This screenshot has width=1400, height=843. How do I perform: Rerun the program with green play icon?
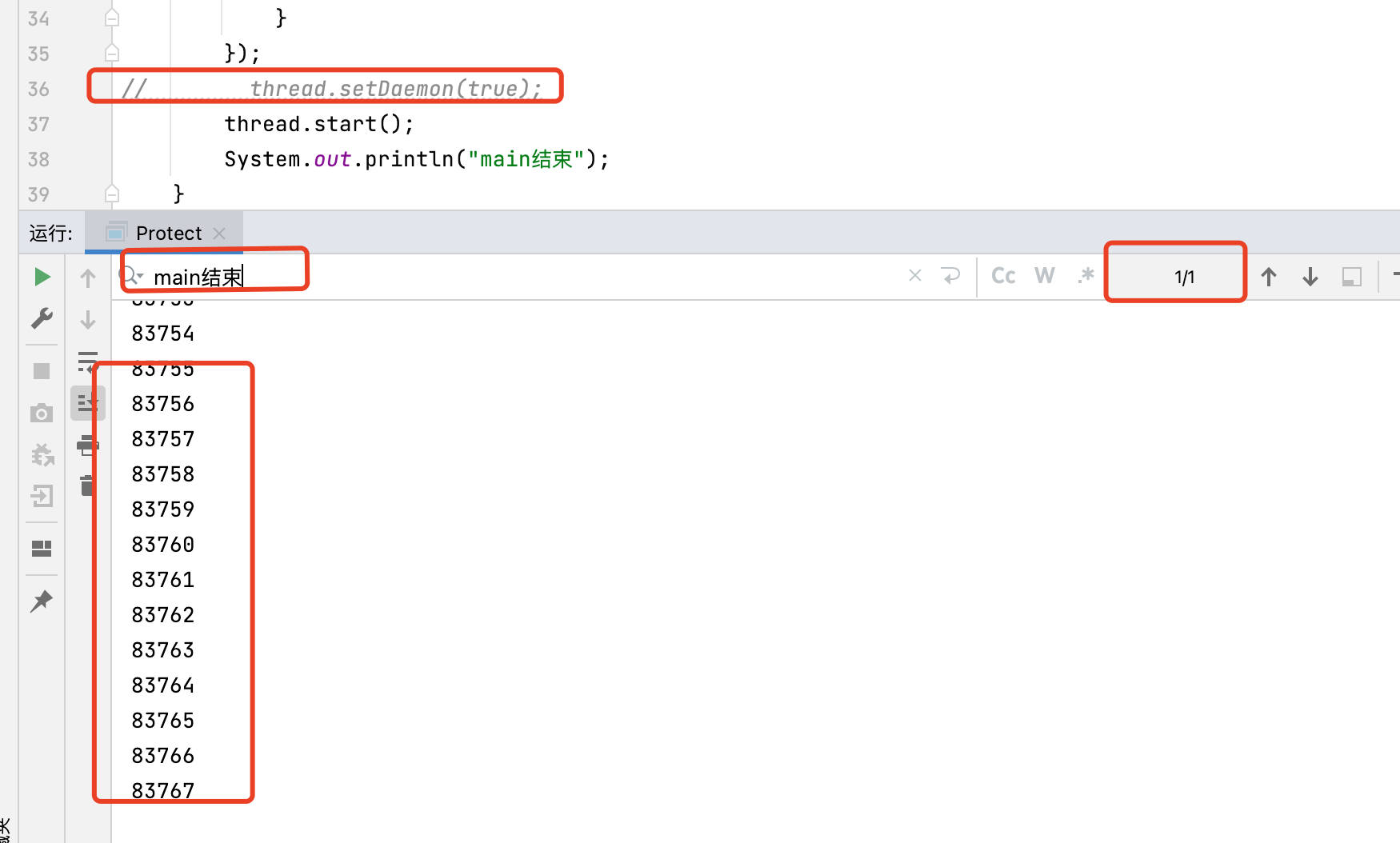(42, 278)
